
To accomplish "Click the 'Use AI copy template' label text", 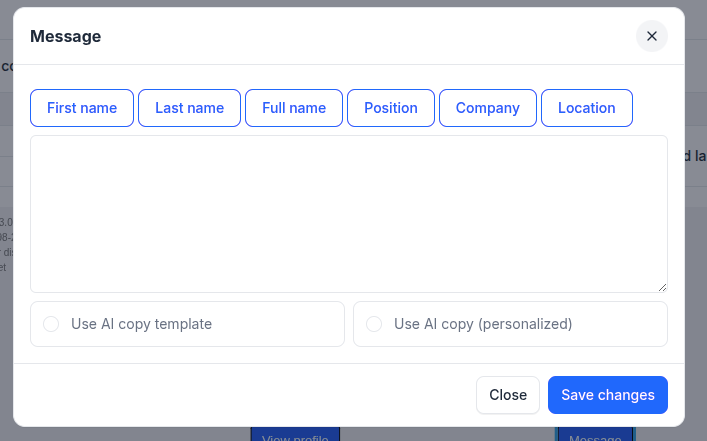I will pos(141,324).
